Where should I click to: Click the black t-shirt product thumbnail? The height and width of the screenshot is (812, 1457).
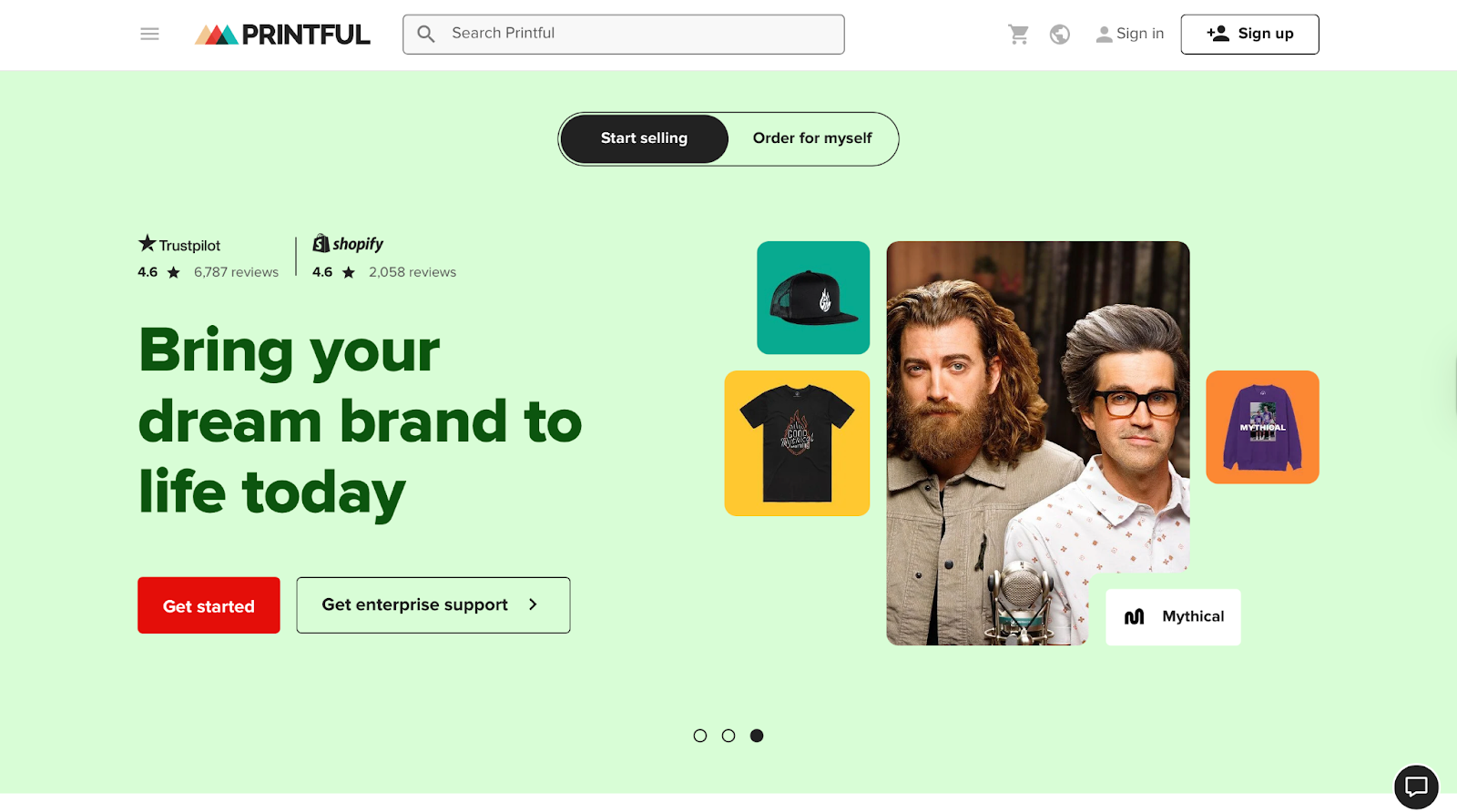(797, 443)
